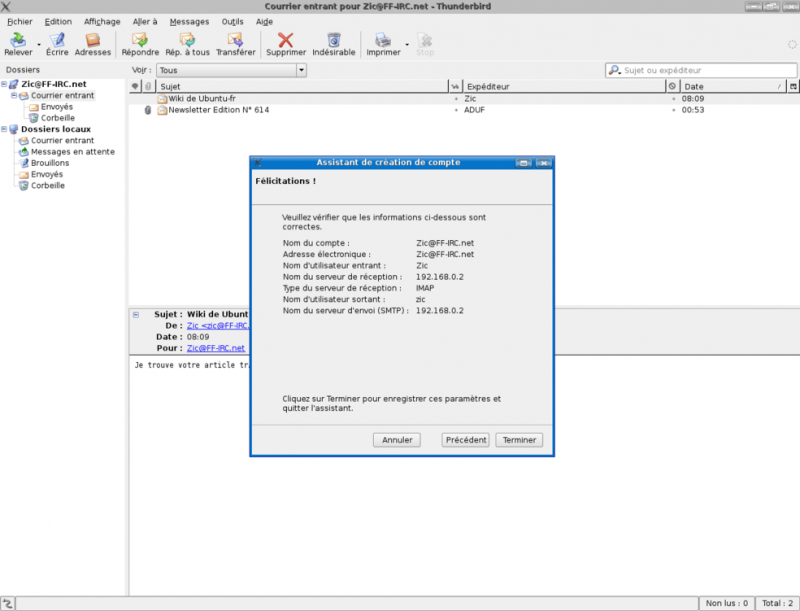Screen dimensions: 800x611
Task: Click the Imprimer print icon
Action: tap(383, 42)
